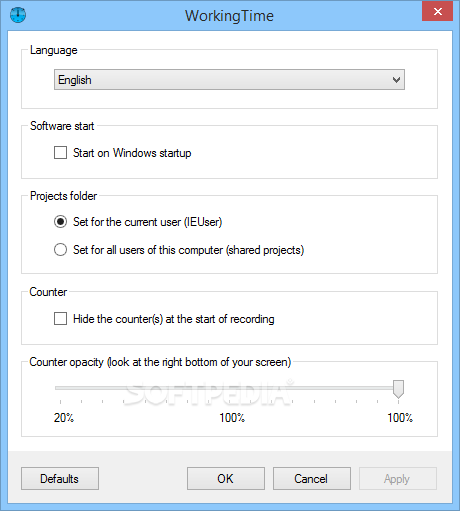Image resolution: width=460 pixels, height=511 pixels.
Task: Click the current user (IEUser) label text
Action: 148,222
